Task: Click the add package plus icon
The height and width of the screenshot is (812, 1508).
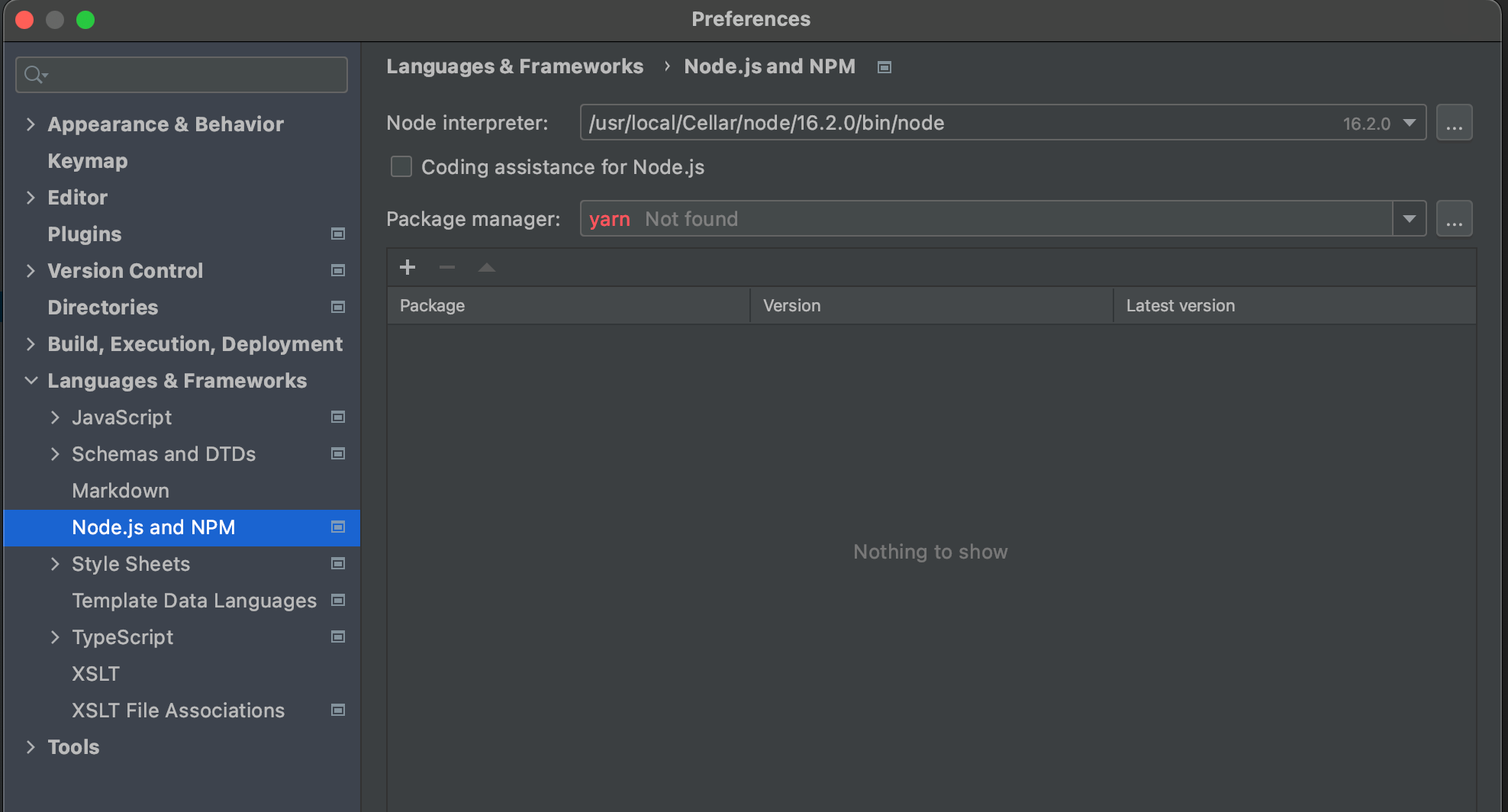Action: [408, 267]
